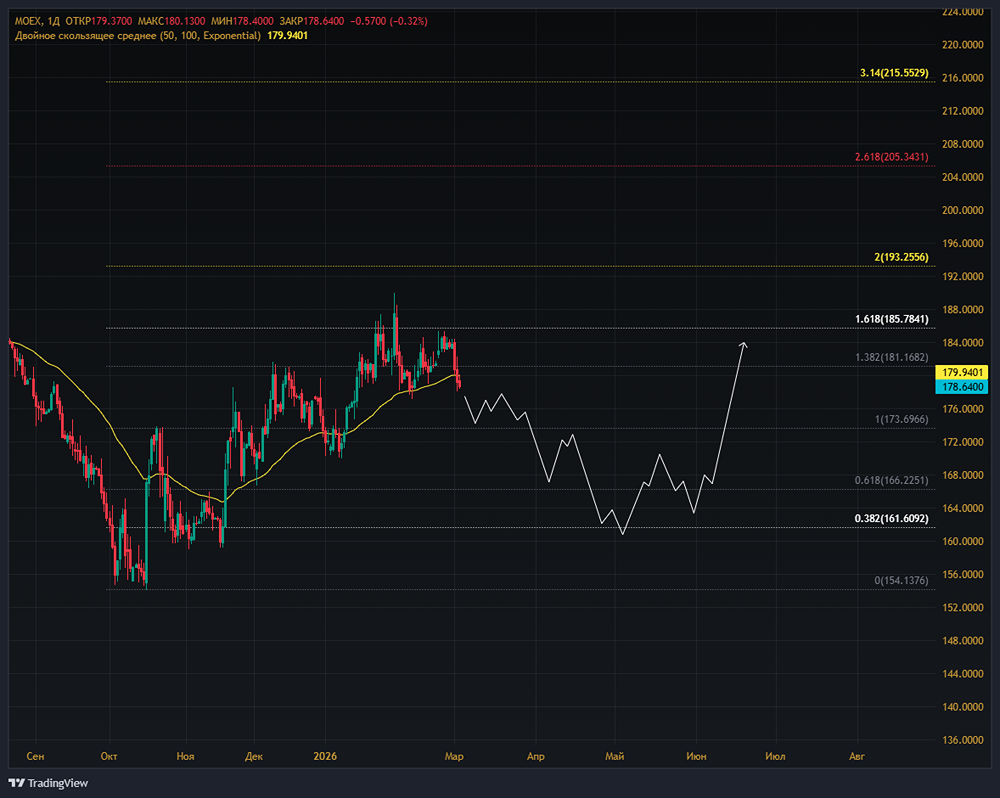Click the 0.618(166.2251) Fibonacci level label
This screenshot has width=1000, height=798.
click(x=892, y=480)
